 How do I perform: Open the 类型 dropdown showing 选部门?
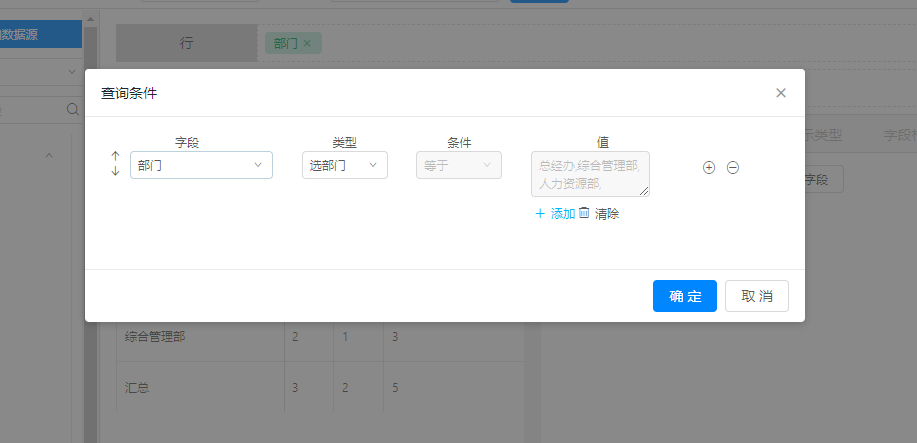point(344,165)
